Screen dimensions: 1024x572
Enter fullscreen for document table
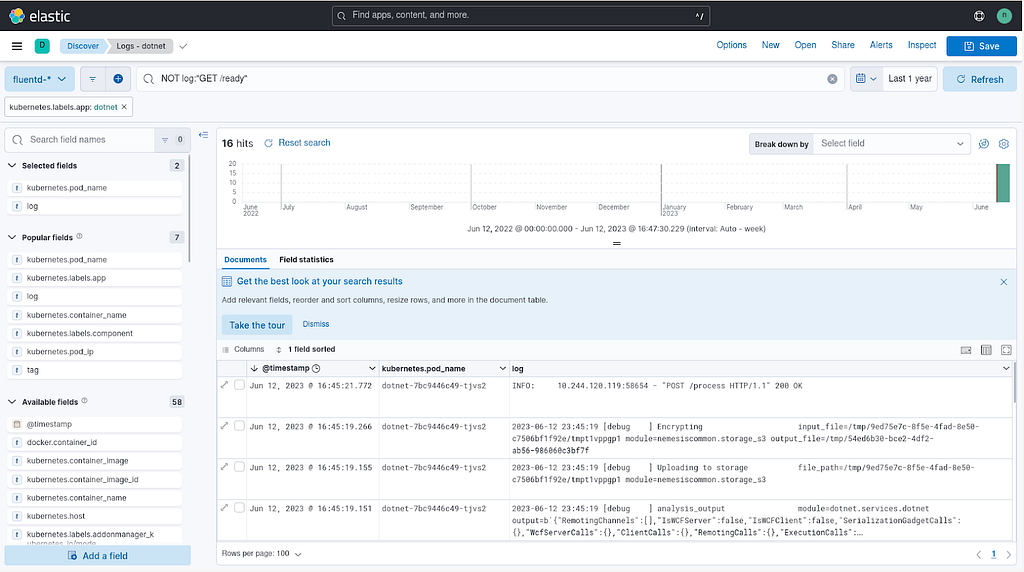(x=1006, y=350)
